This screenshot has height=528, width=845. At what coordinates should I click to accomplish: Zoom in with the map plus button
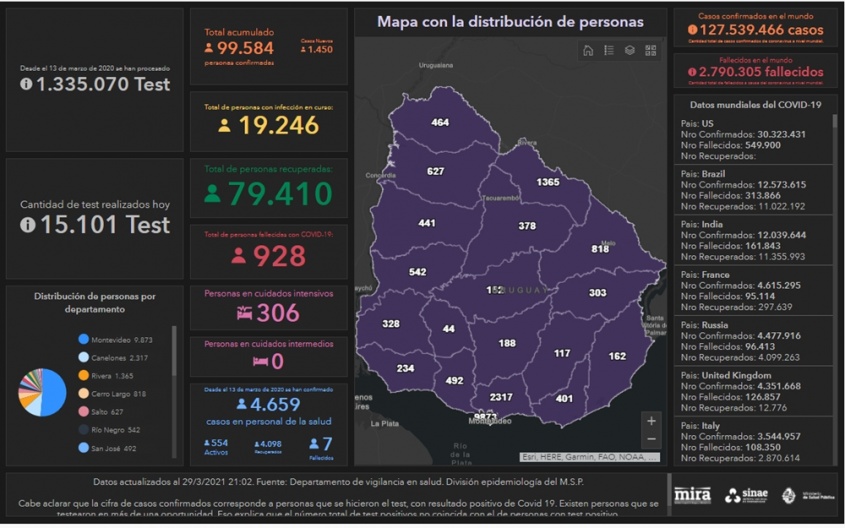tap(651, 421)
